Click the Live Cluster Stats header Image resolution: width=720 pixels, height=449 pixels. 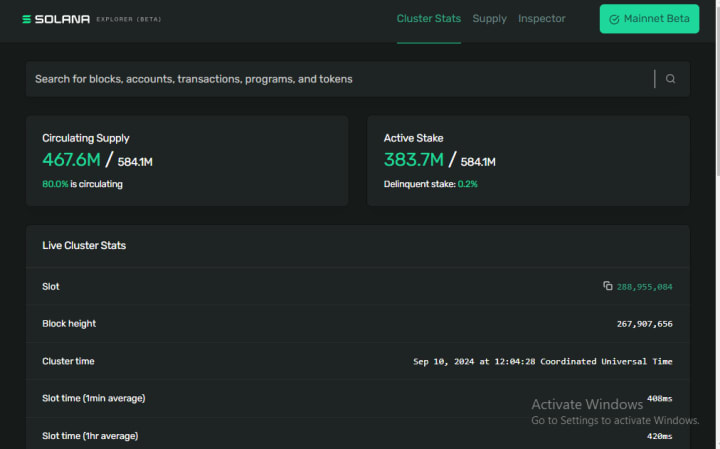84,246
